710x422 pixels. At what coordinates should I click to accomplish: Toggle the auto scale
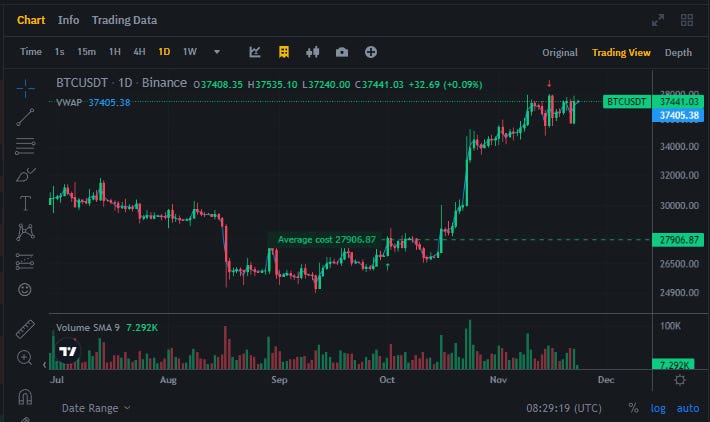688,408
